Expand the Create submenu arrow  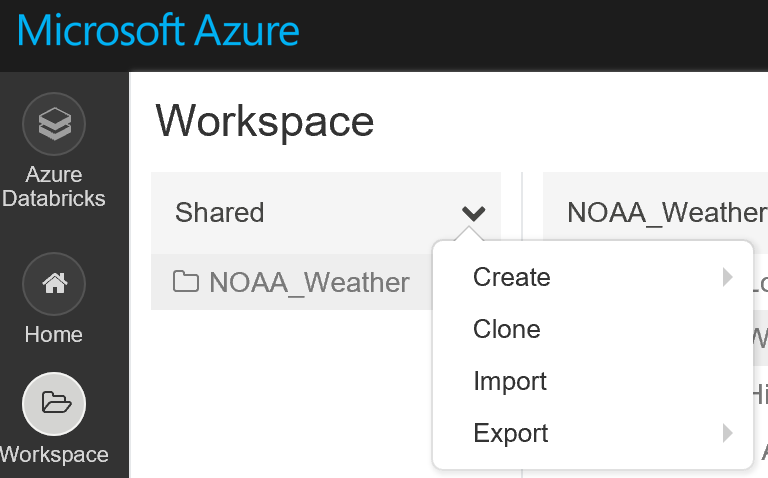pyautogui.click(x=728, y=277)
